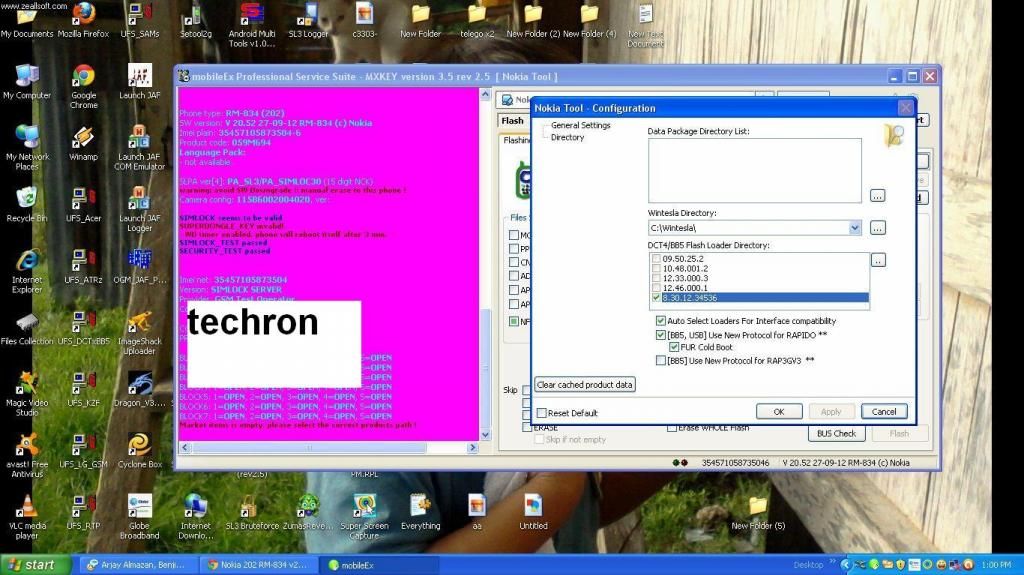Check the Reset Default box
1024x575 pixels.
point(542,413)
